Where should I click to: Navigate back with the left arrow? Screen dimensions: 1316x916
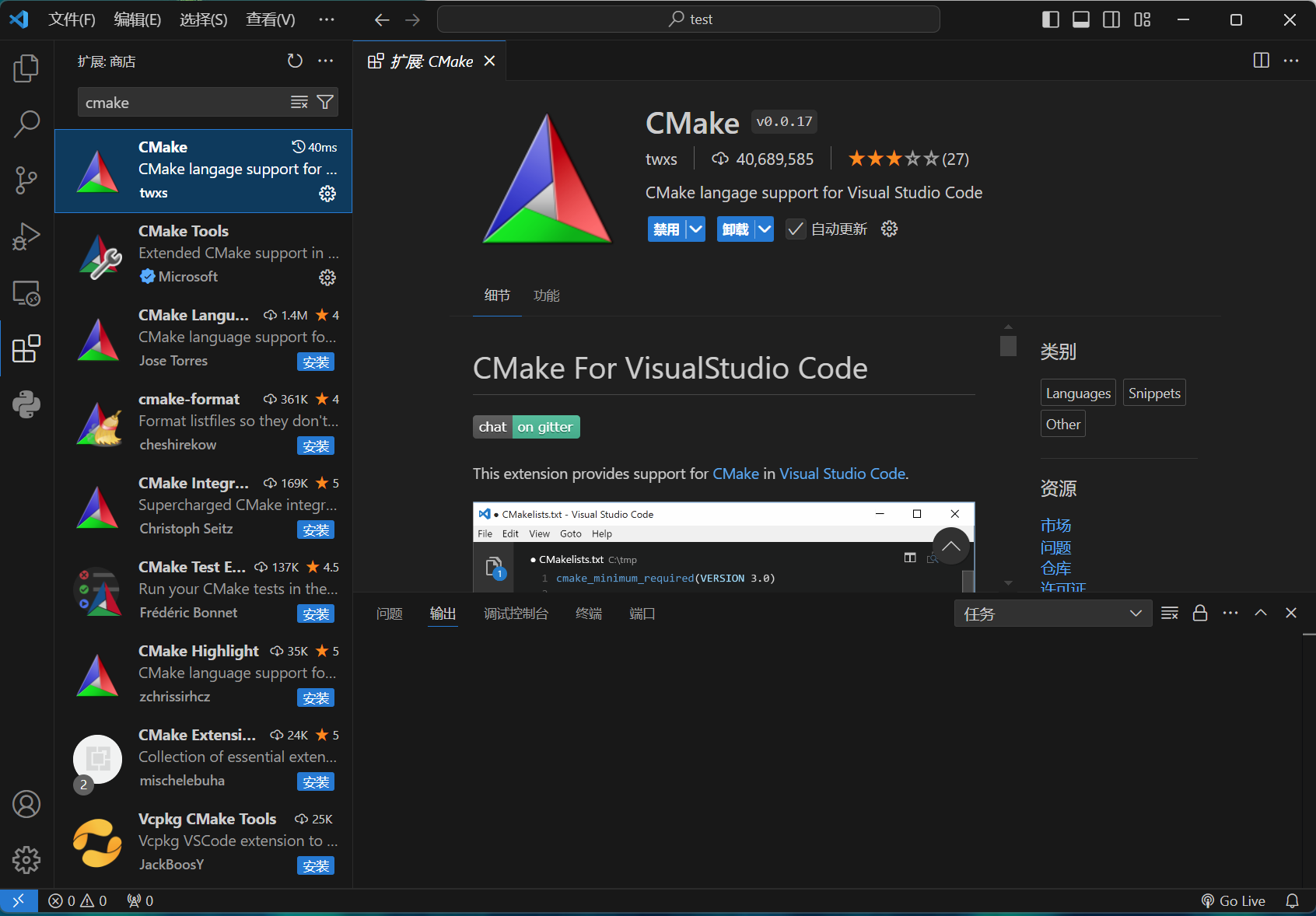(382, 19)
